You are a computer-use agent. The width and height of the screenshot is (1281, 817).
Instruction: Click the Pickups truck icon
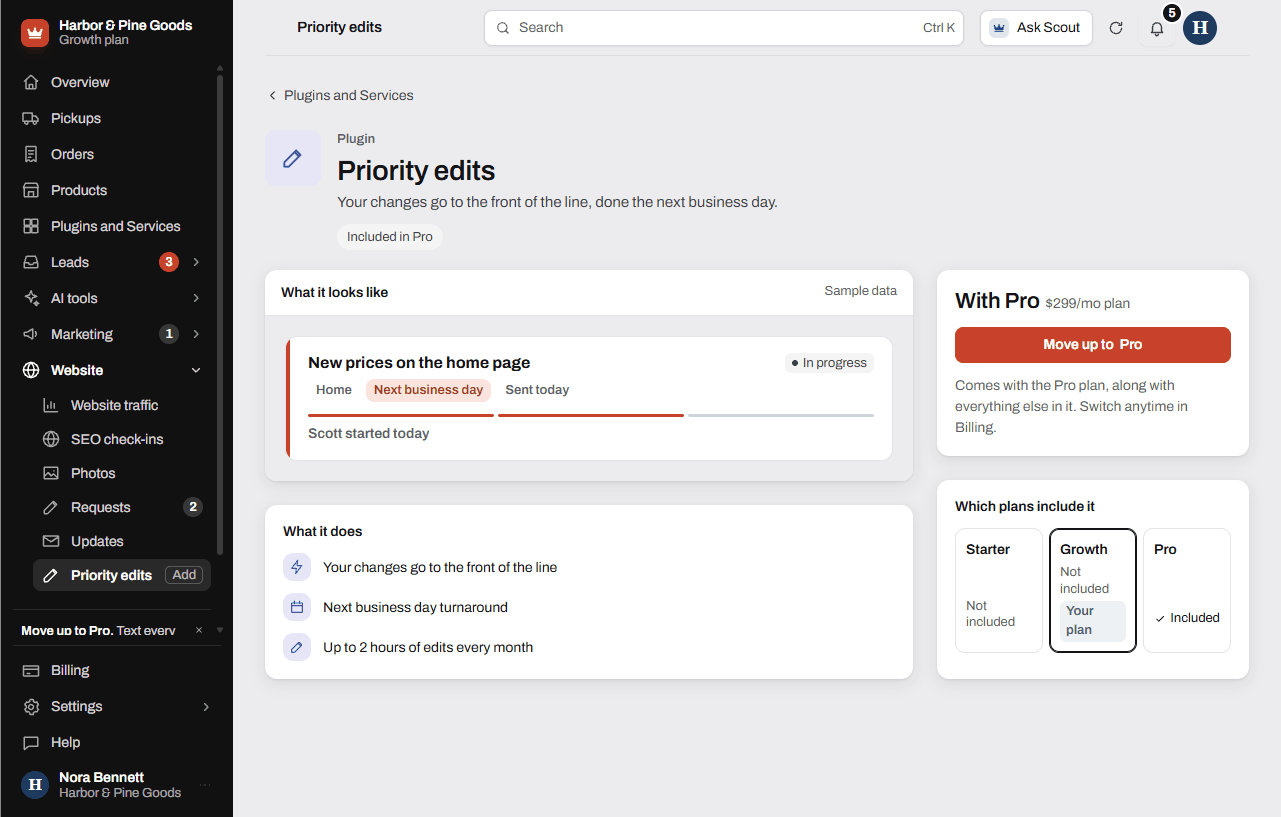[x=31, y=118]
